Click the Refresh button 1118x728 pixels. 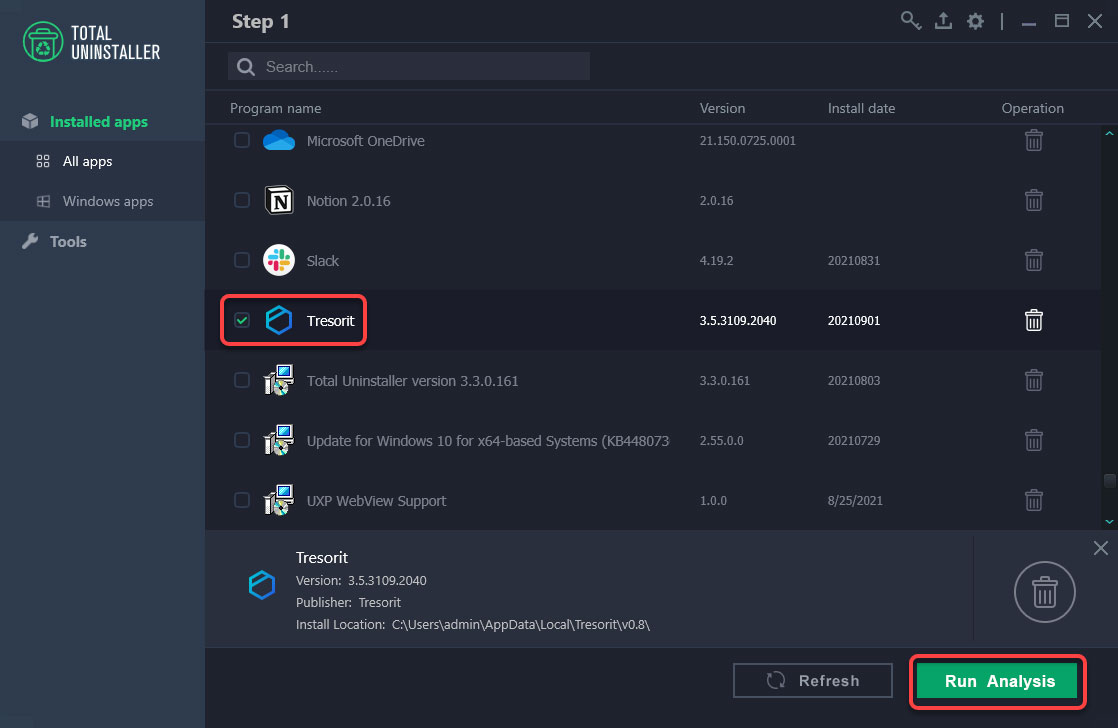[812, 680]
